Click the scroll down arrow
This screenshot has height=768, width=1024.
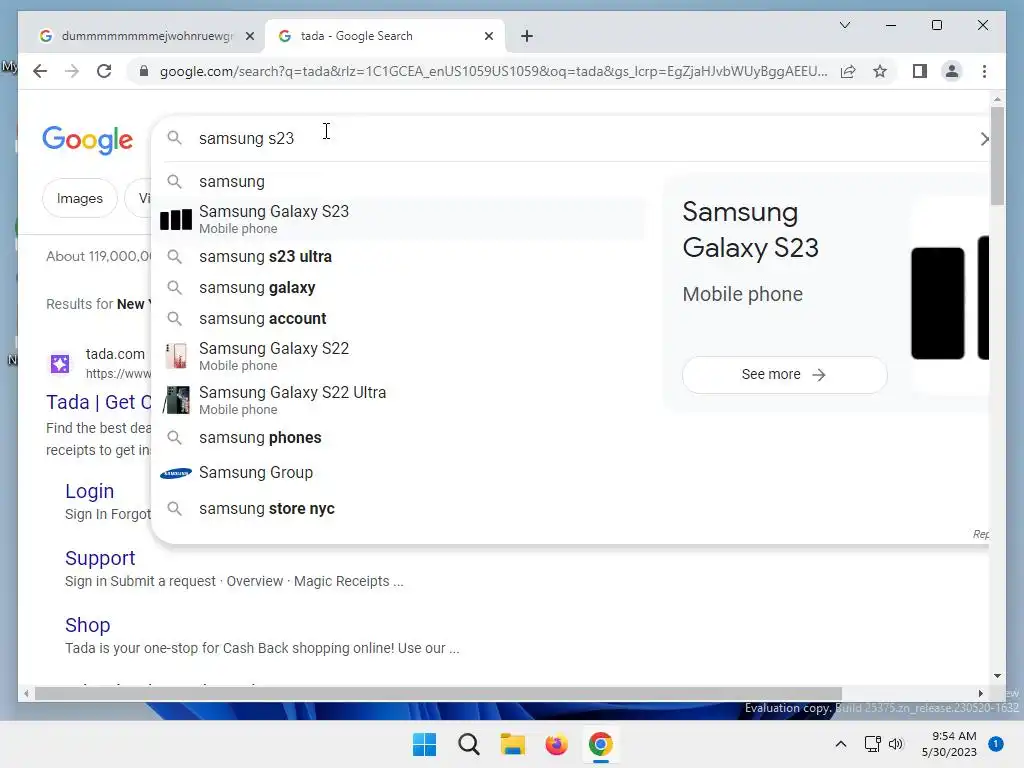click(997, 676)
